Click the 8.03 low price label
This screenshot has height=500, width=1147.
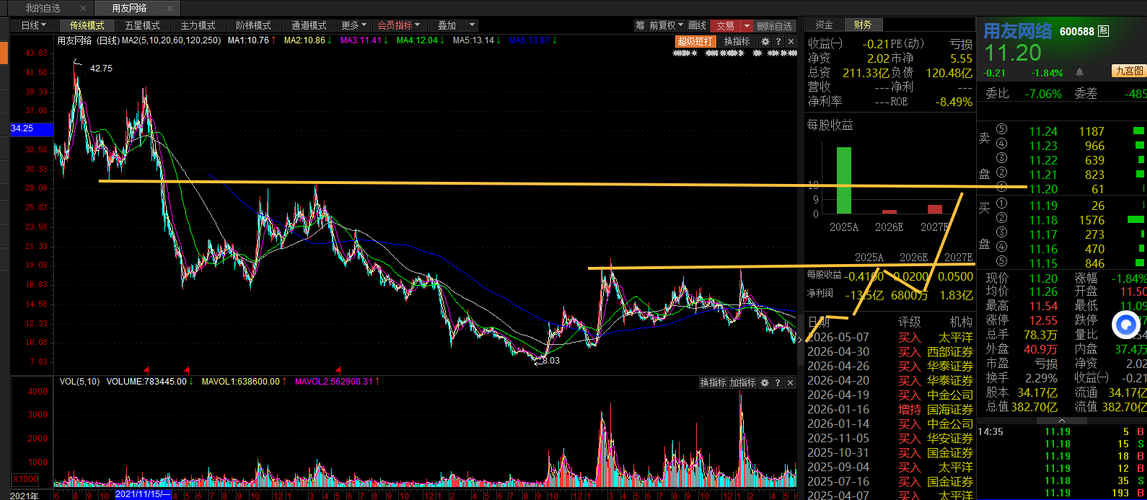click(549, 360)
